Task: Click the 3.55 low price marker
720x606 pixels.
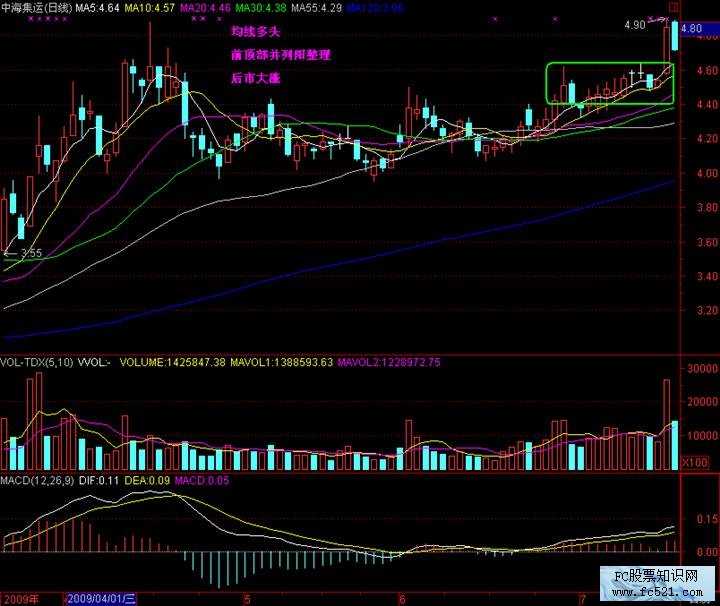Action: coord(31,253)
